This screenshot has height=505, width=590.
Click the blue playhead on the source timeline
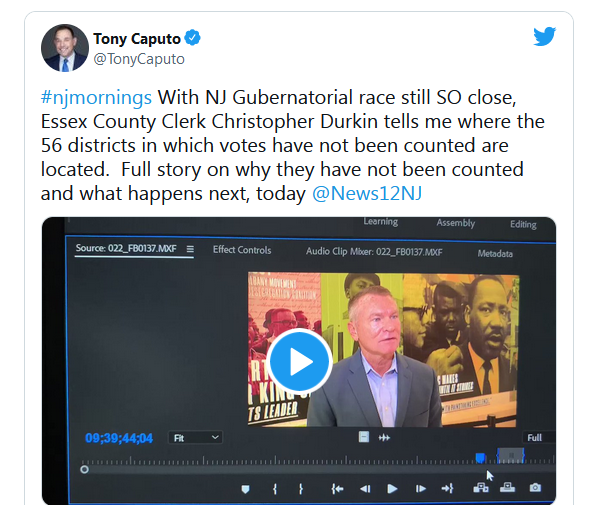tap(480, 458)
